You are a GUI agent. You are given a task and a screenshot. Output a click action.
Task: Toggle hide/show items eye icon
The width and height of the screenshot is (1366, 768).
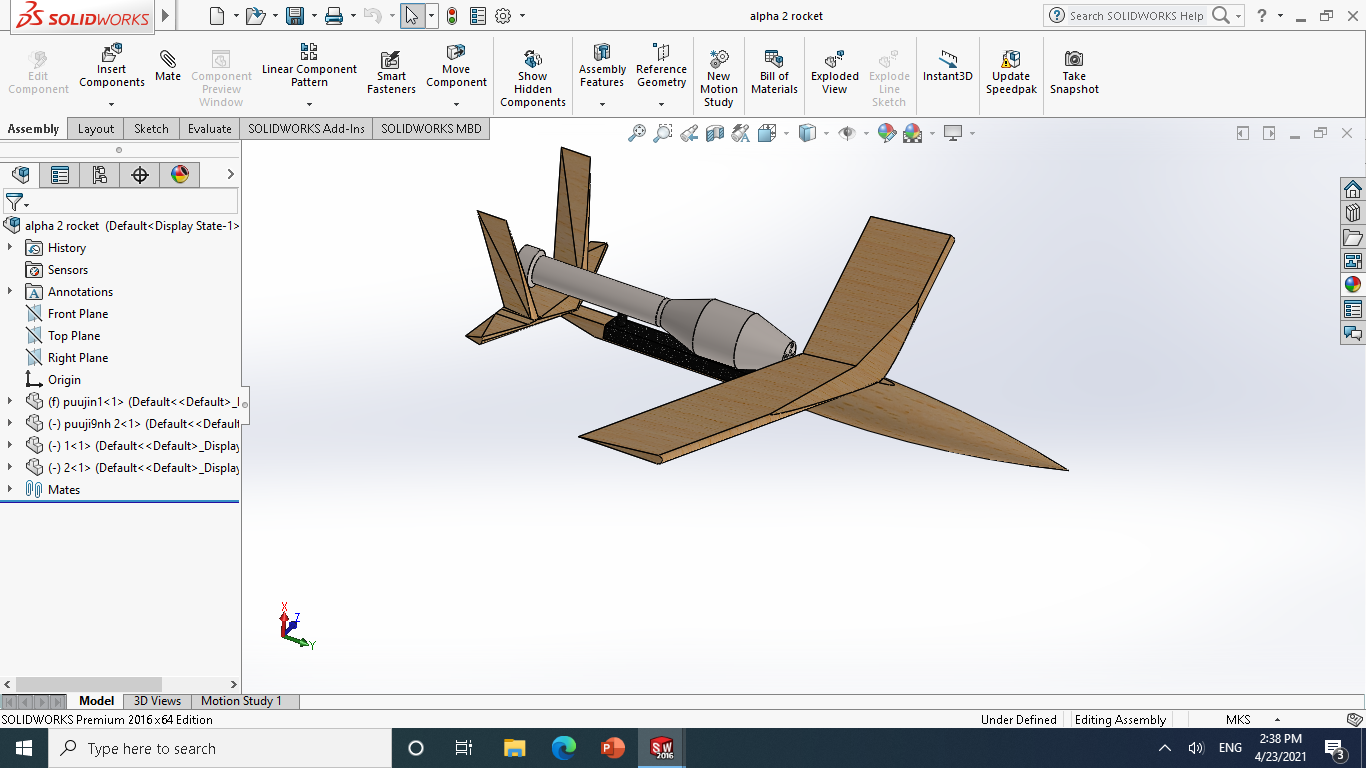tap(847, 133)
